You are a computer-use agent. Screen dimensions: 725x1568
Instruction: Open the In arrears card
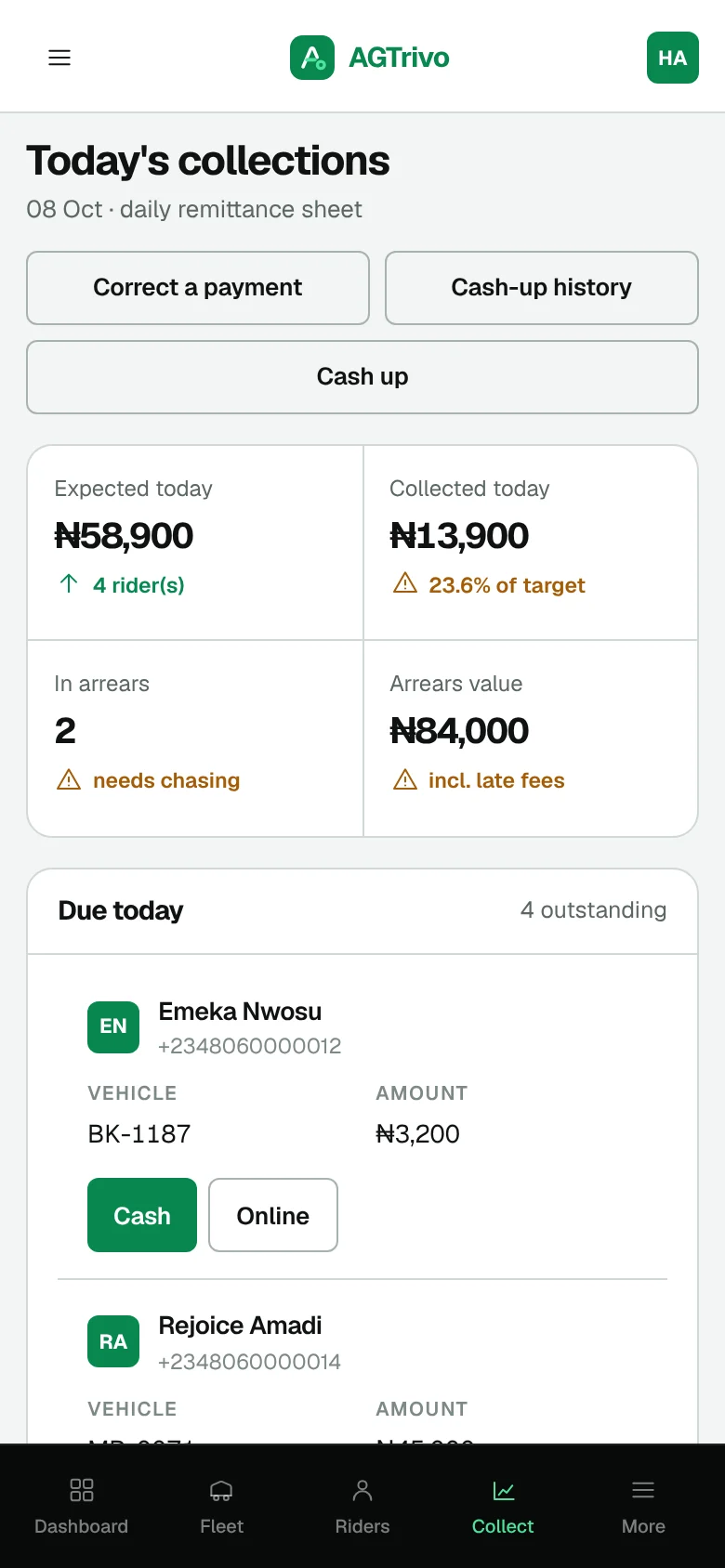[x=195, y=738]
